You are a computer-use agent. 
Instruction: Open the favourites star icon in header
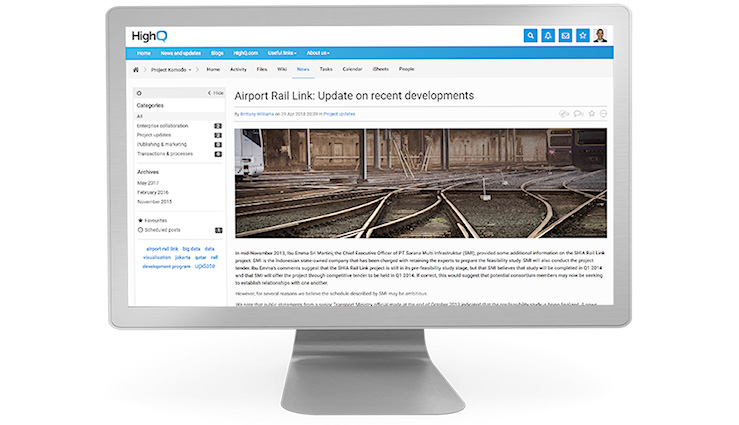click(583, 35)
